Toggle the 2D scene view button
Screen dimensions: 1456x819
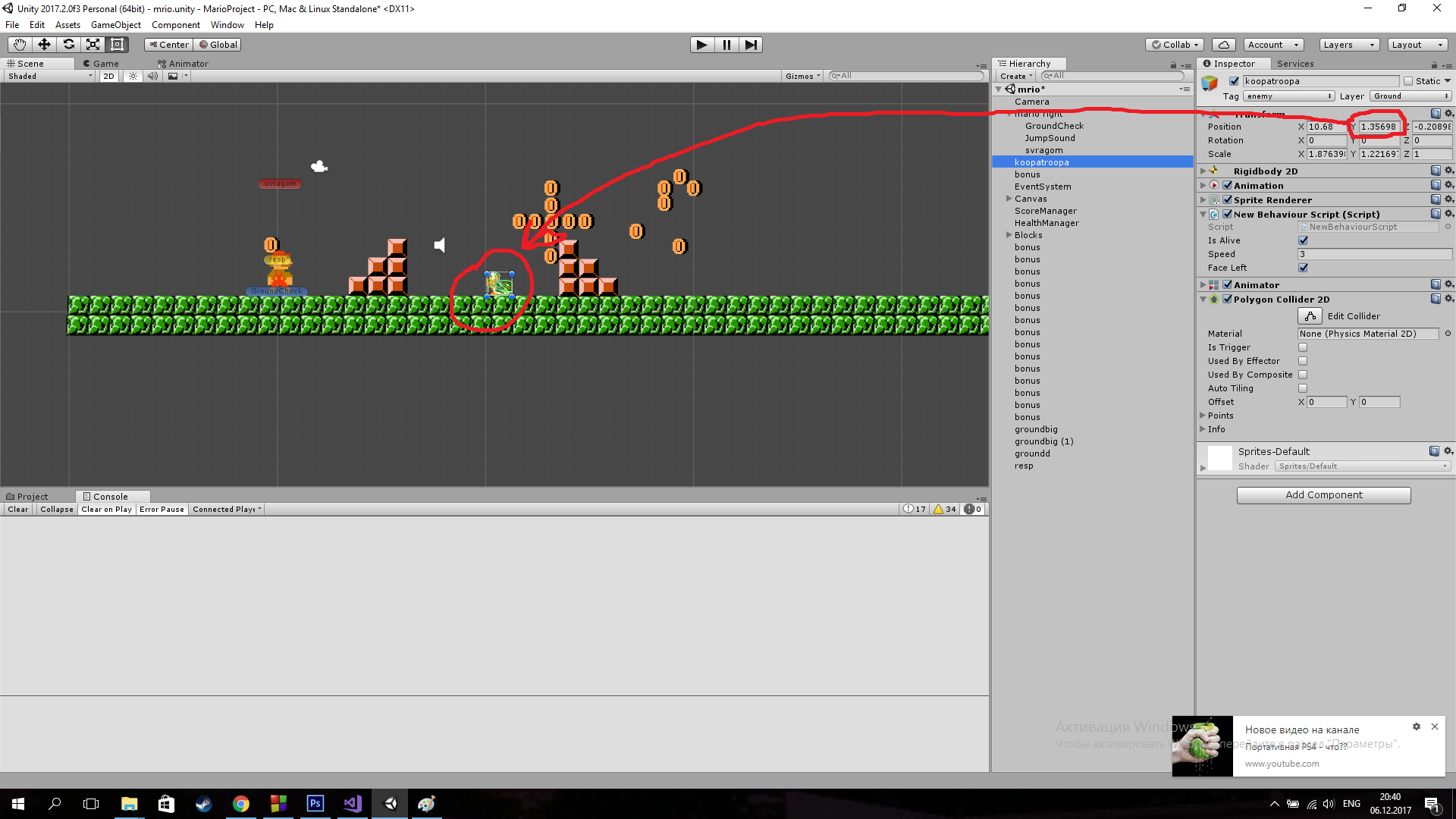point(108,76)
